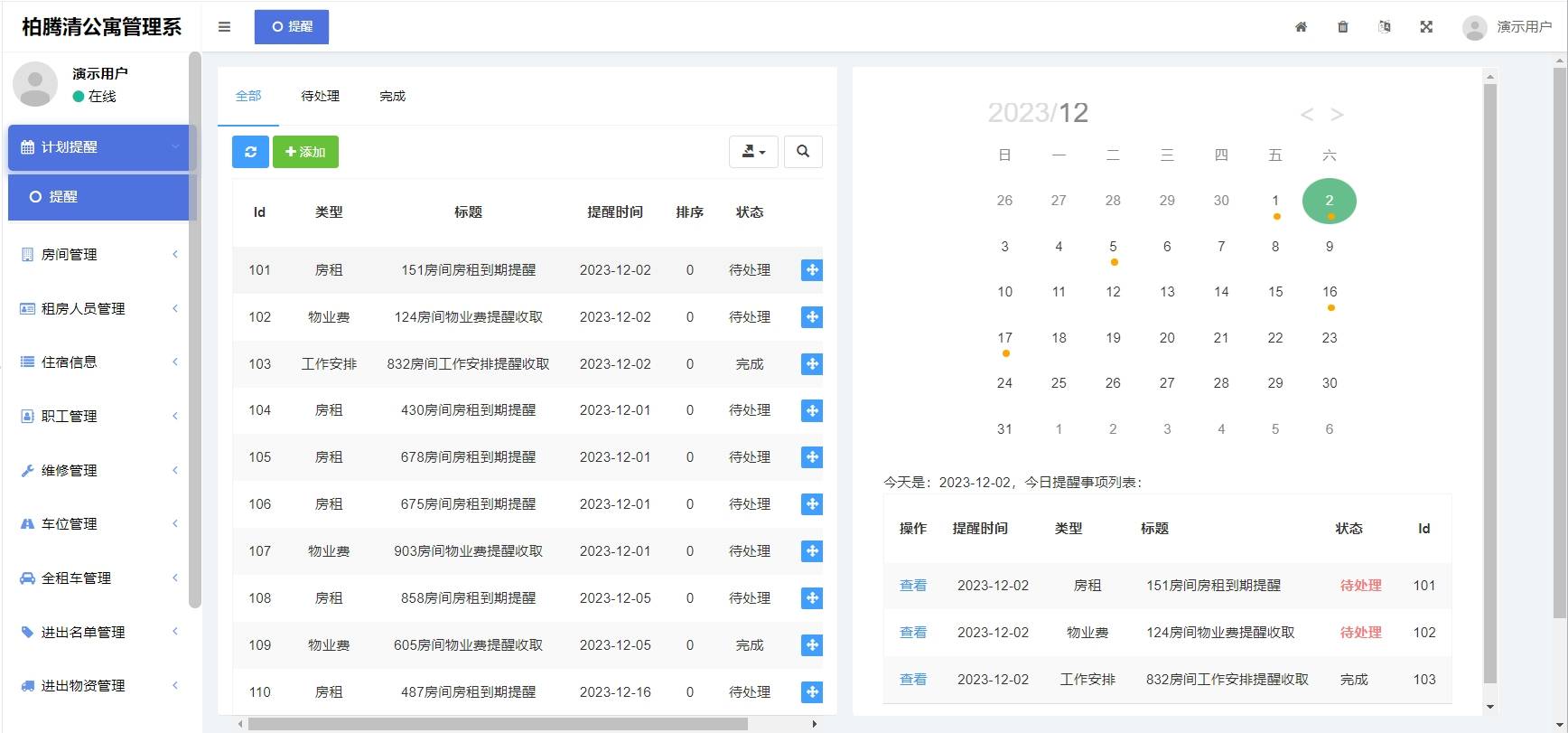Click the green 添加 button
Screen dimensions: 1568x733
click(305, 152)
